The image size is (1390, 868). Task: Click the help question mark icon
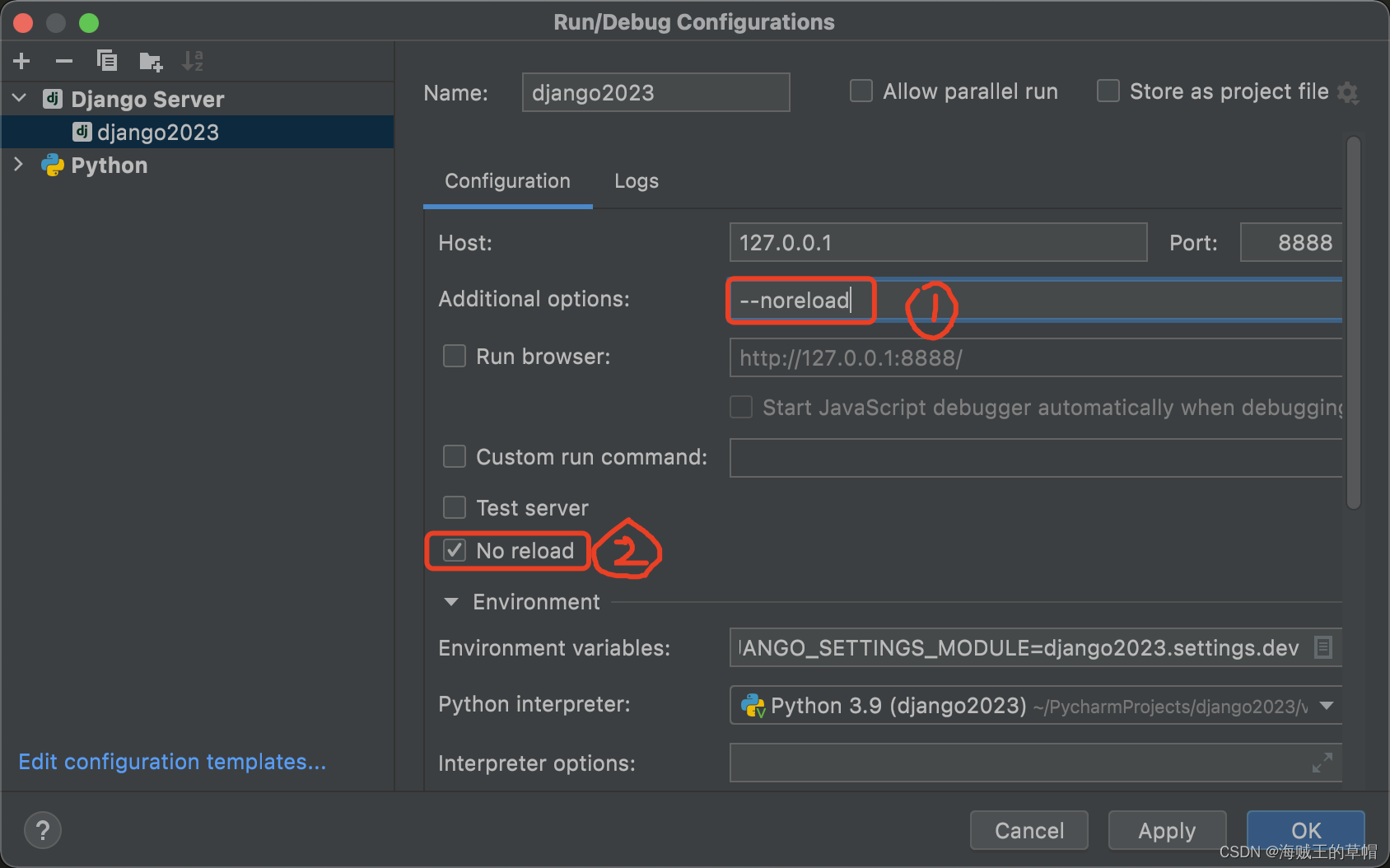click(x=42, y=829)
